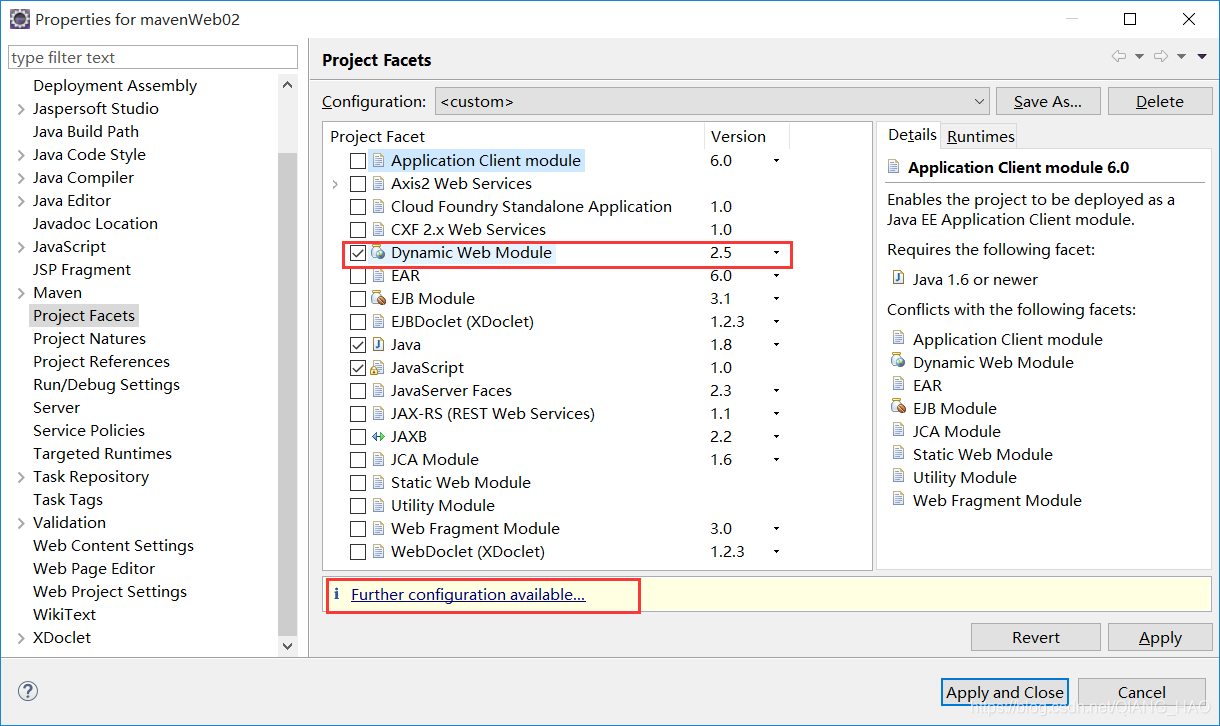1220x726 pixels.
Task: Uncheck the Dynamic Web Module checkbox
Action: (x=358, y=253)
